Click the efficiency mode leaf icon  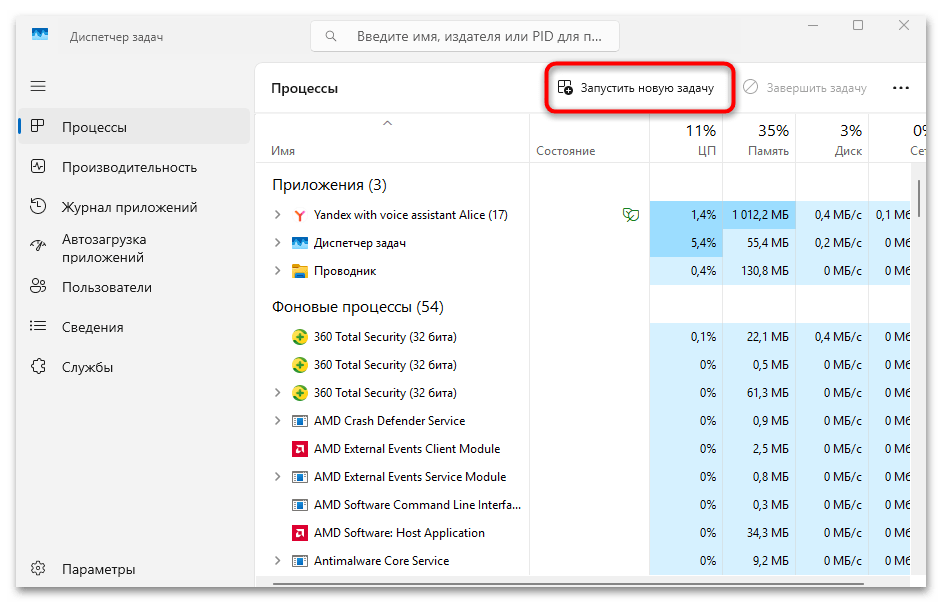(x=630, y=215)
